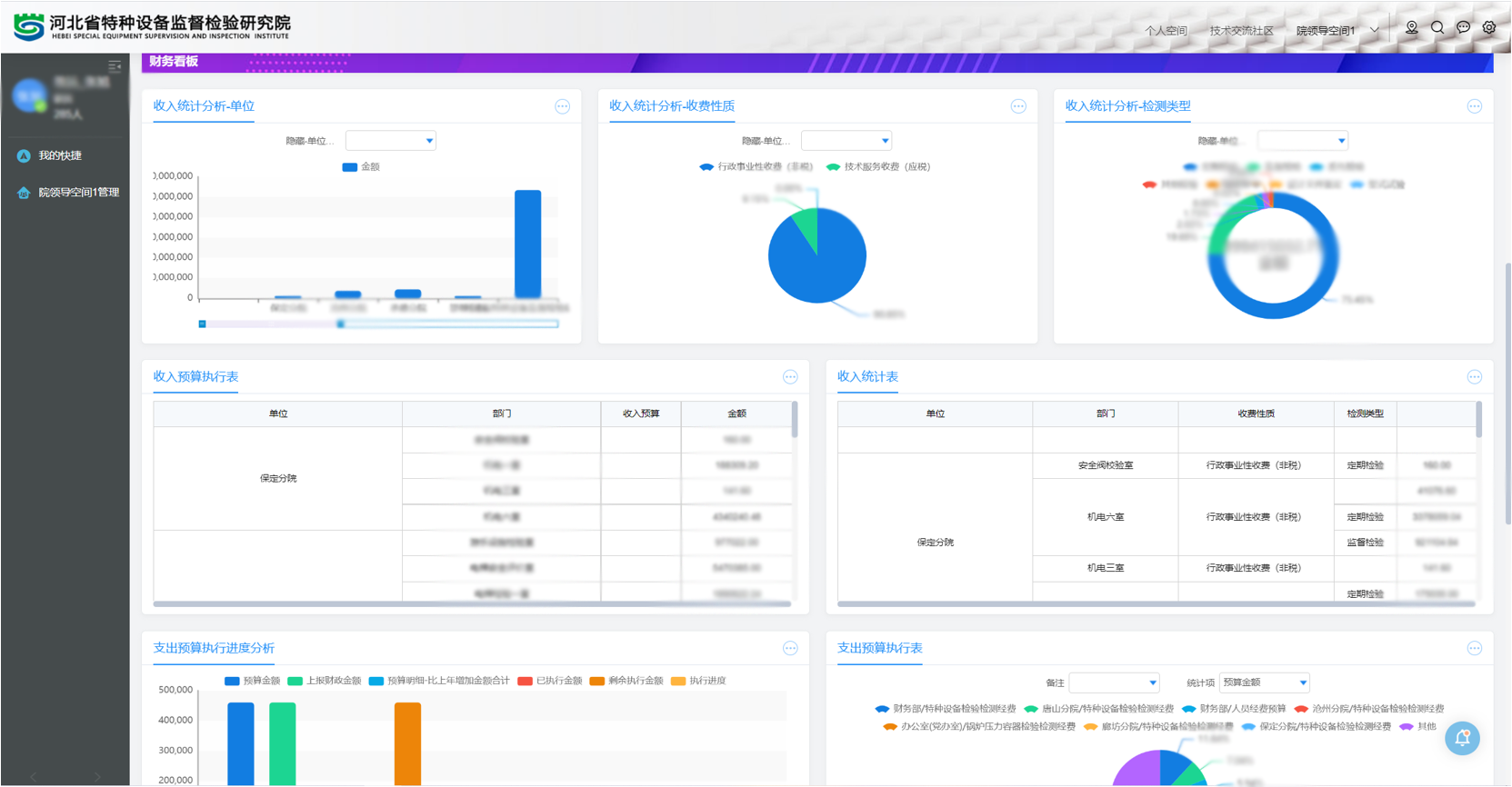Click the 收入统计表 panel title
The width and height of the screenshot is (1512, 787).
pos(867,377)
